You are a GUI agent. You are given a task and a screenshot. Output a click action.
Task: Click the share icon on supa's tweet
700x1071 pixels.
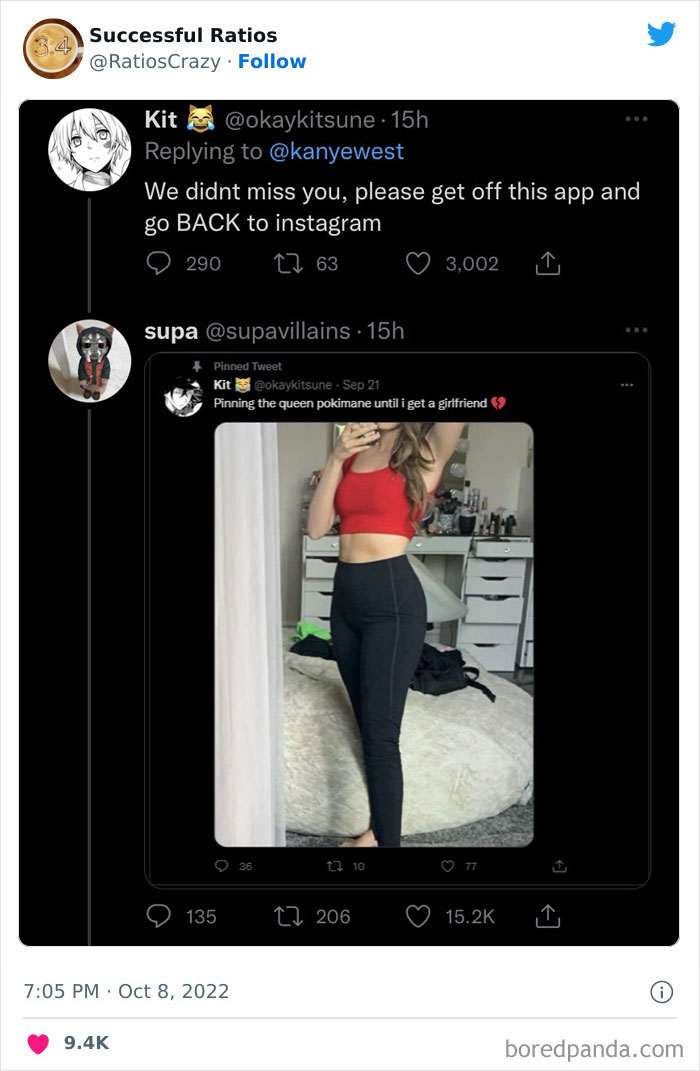548,916
